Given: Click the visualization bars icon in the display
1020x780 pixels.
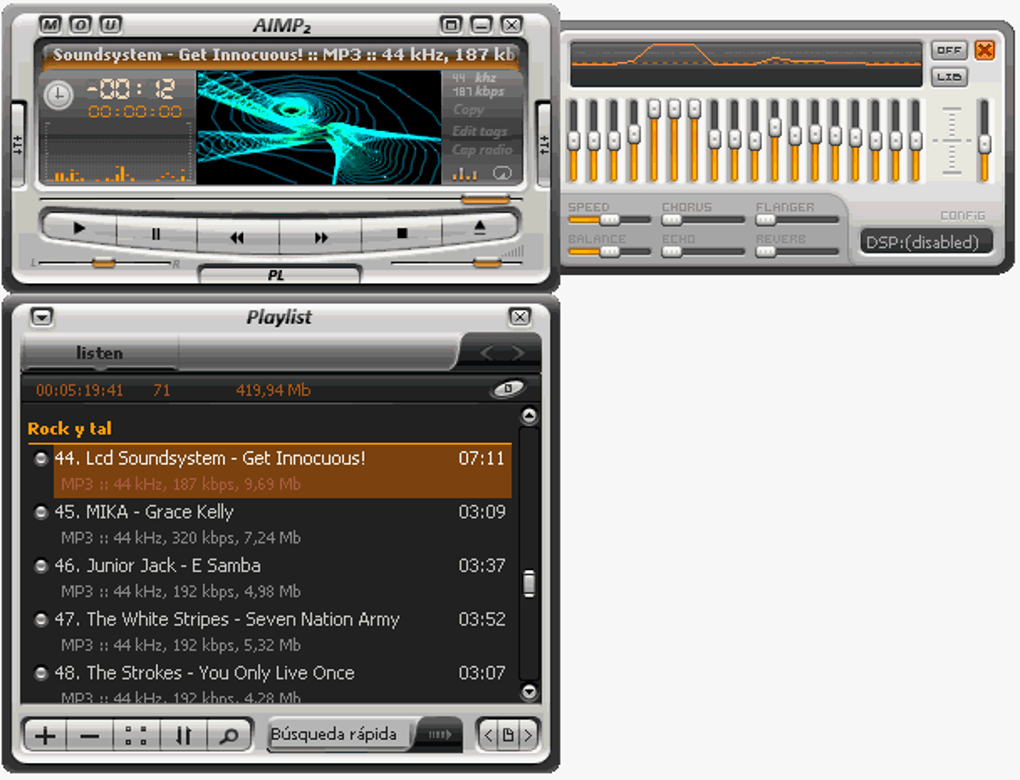Looking at the screenshot, I should tap(465, 174).
